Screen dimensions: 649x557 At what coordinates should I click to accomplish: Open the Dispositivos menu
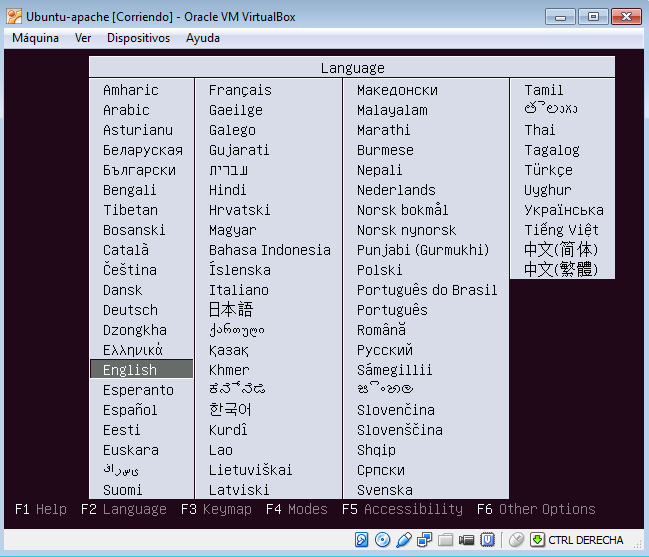138,38
